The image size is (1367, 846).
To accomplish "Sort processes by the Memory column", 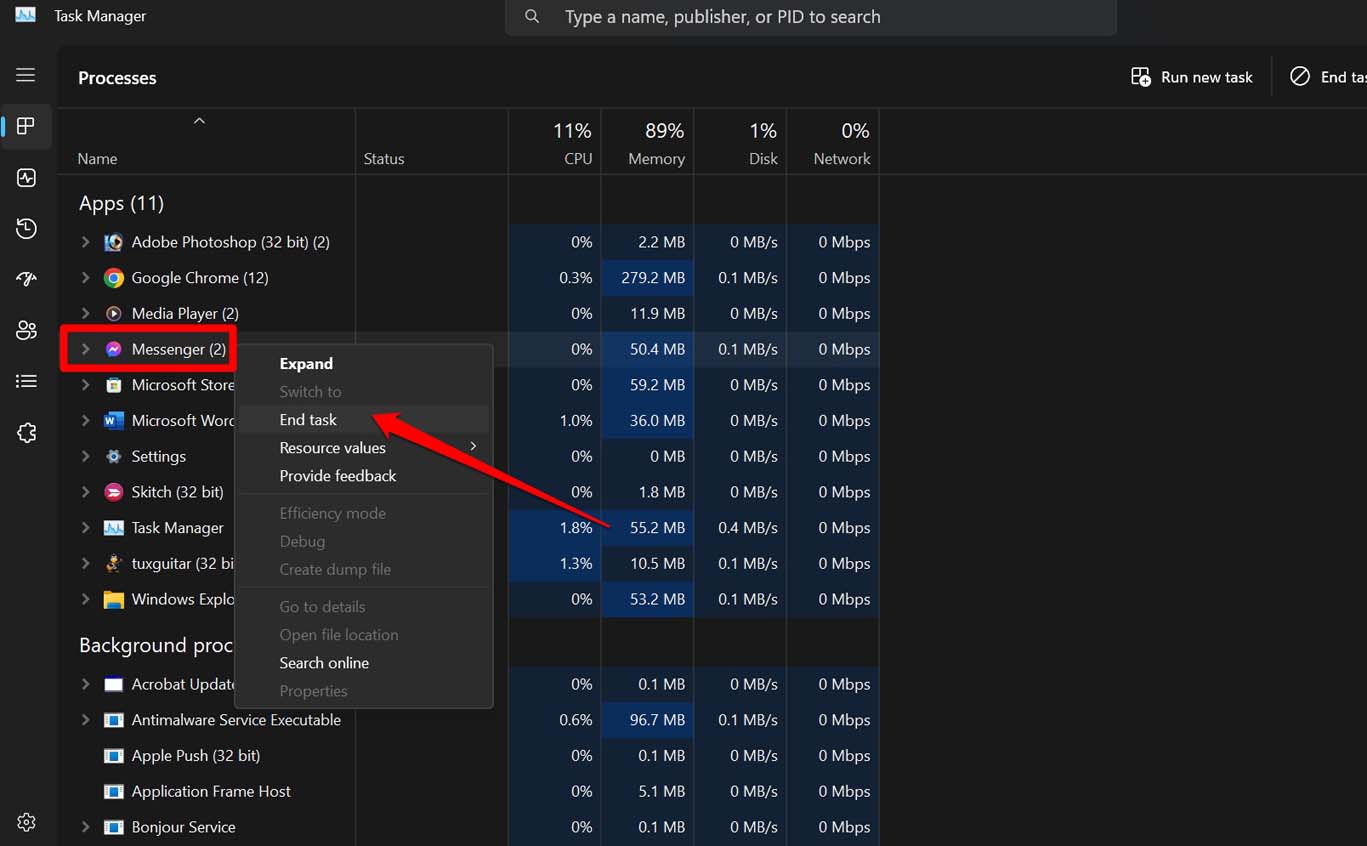I will click(x=647, y=142).
